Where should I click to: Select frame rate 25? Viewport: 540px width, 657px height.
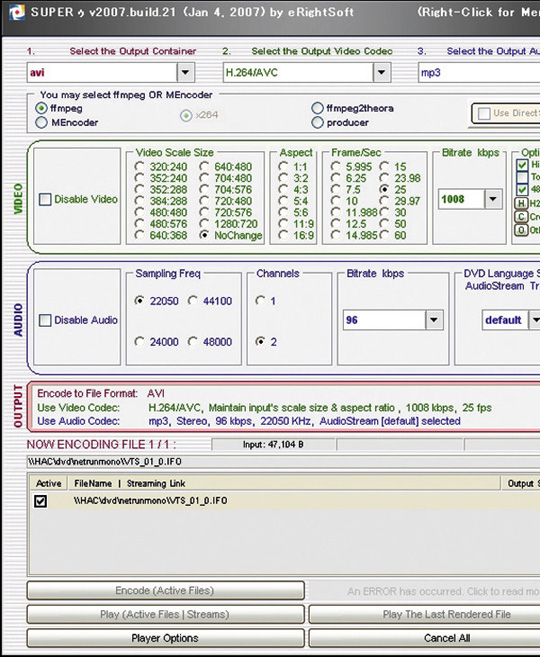(384, 189)
